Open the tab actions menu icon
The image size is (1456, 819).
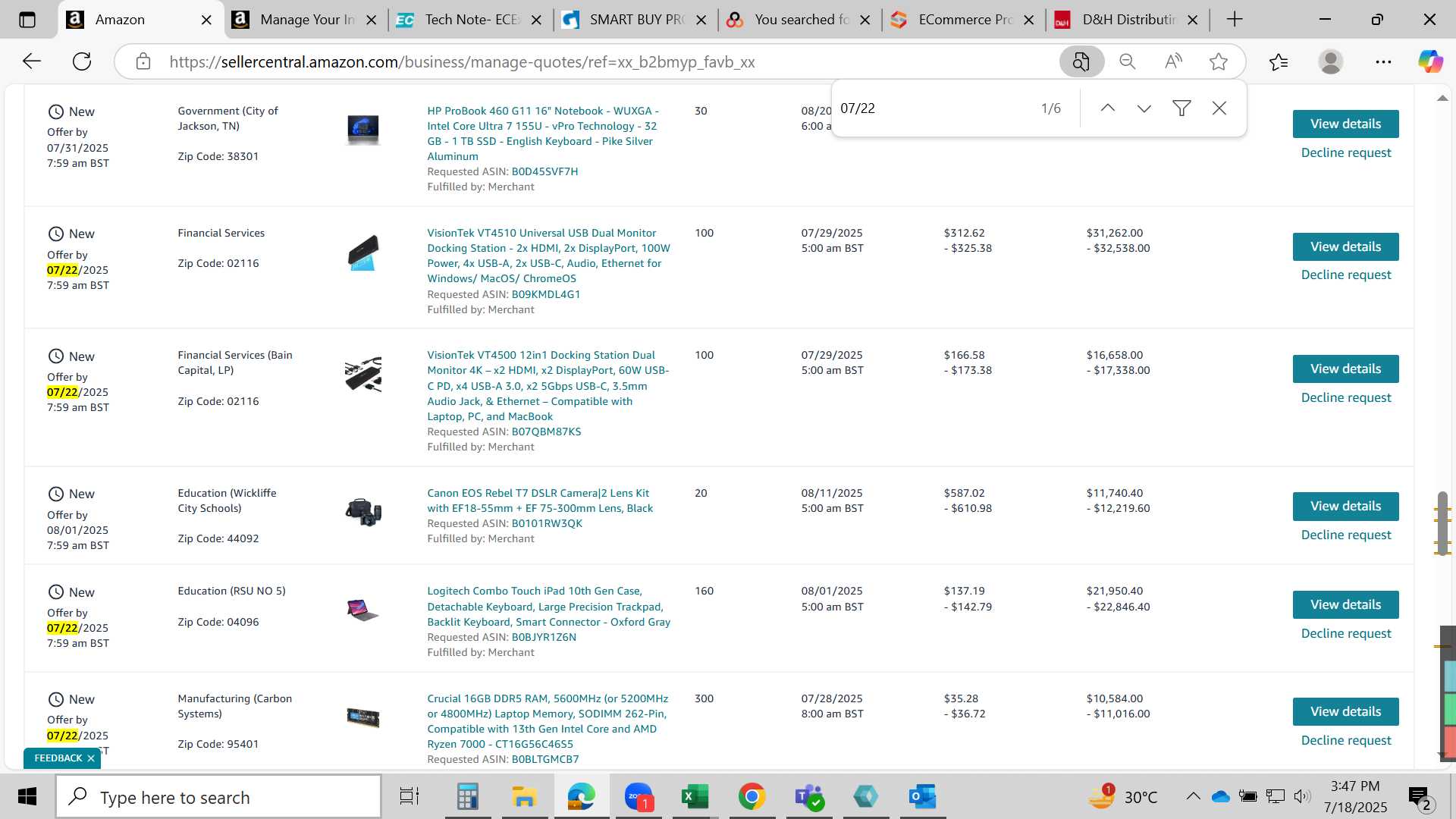[x=27, y=20]
